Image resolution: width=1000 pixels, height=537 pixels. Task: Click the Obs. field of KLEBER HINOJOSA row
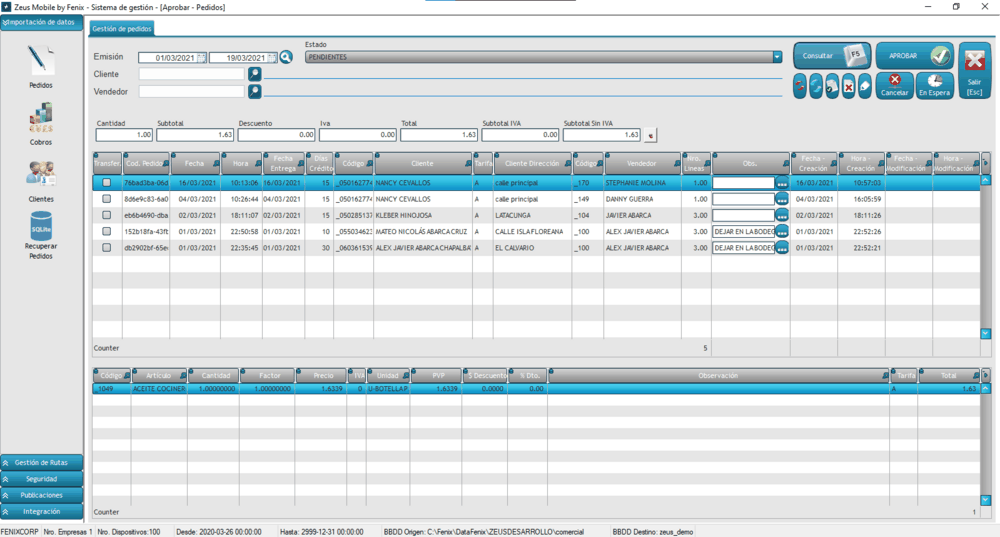[x=743, y=216]
